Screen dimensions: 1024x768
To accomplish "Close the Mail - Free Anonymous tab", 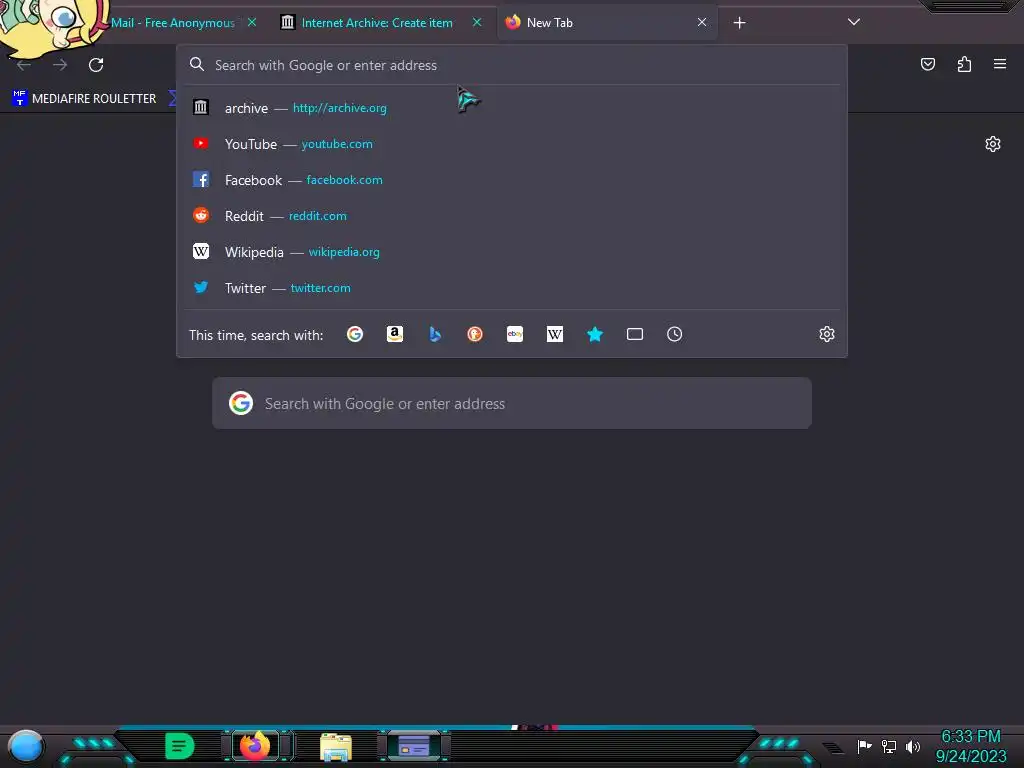I will click(x=252, y=22).
